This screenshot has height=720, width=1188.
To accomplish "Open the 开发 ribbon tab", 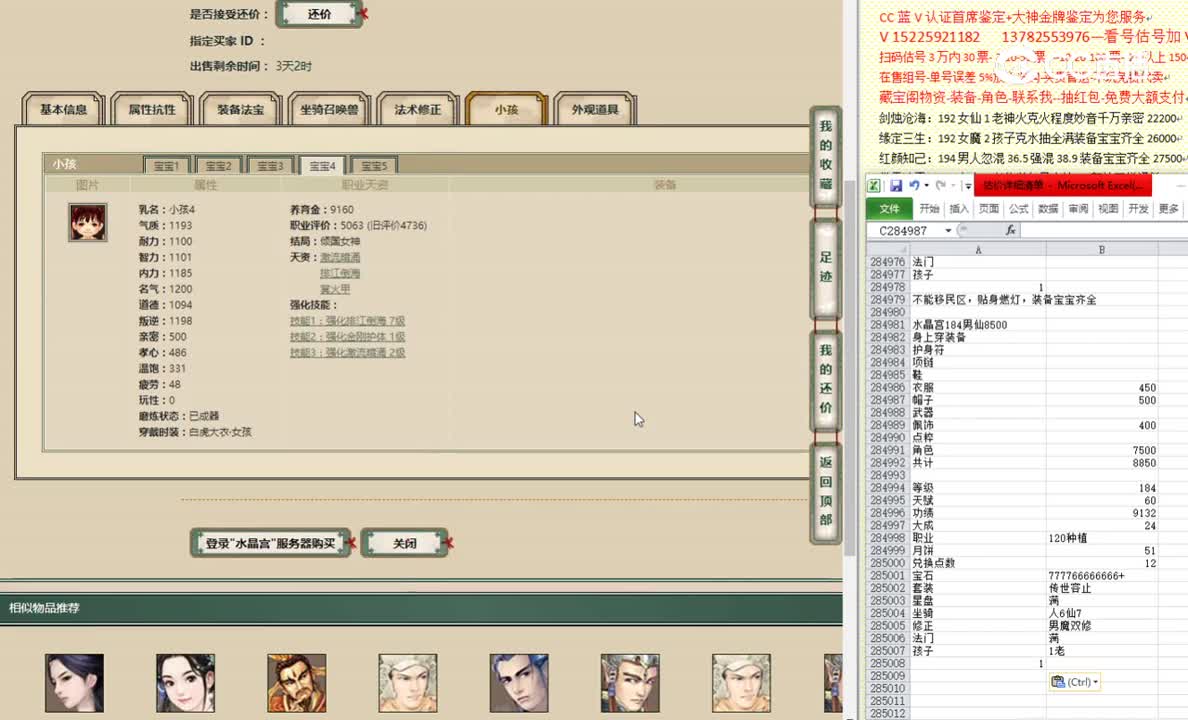I will click(1138, 209).
